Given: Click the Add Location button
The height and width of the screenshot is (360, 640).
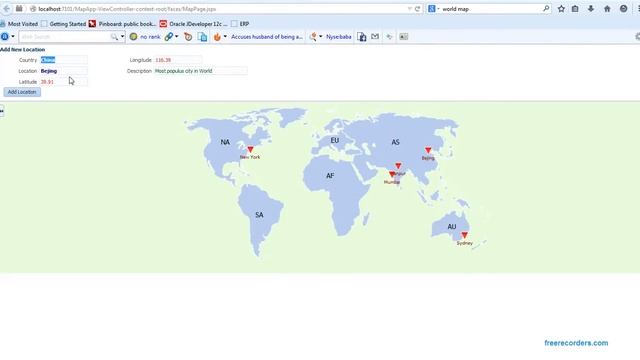Looking at the screenshot, I should (22, 92).
